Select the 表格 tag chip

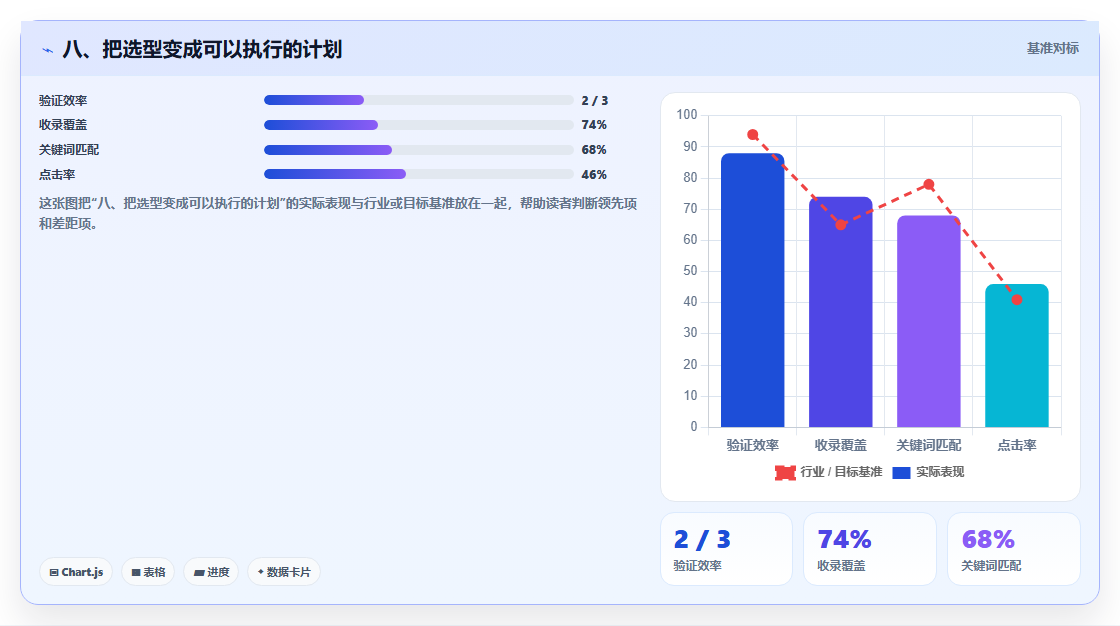148,572
